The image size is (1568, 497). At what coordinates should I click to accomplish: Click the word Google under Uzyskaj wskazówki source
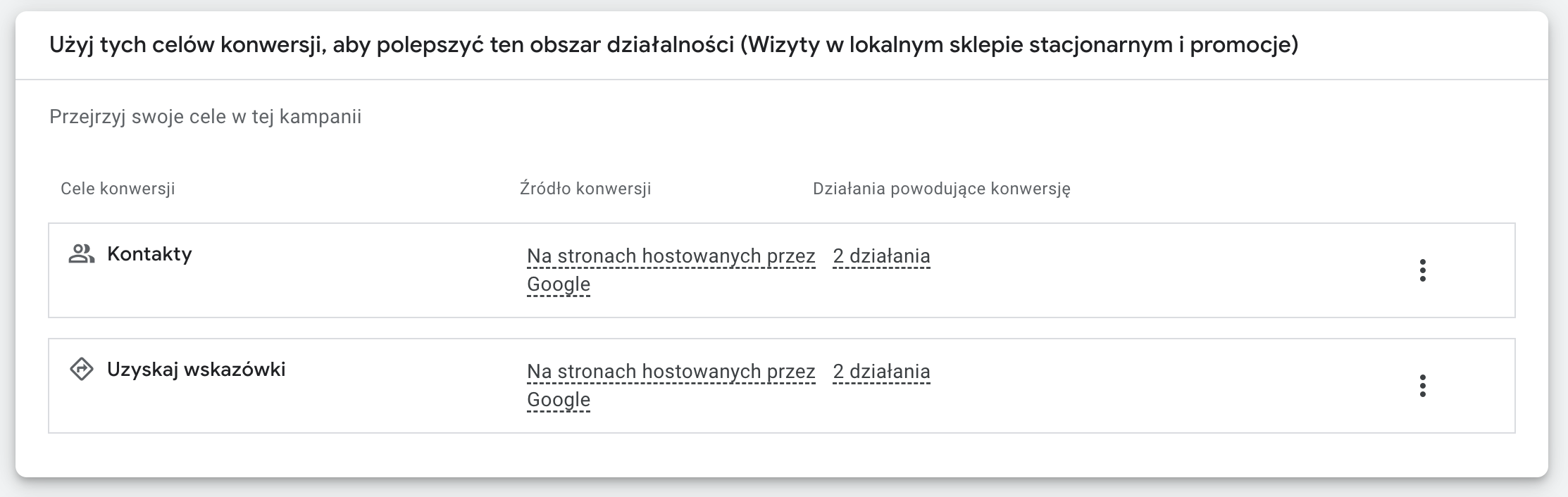[x=559, y=400]
